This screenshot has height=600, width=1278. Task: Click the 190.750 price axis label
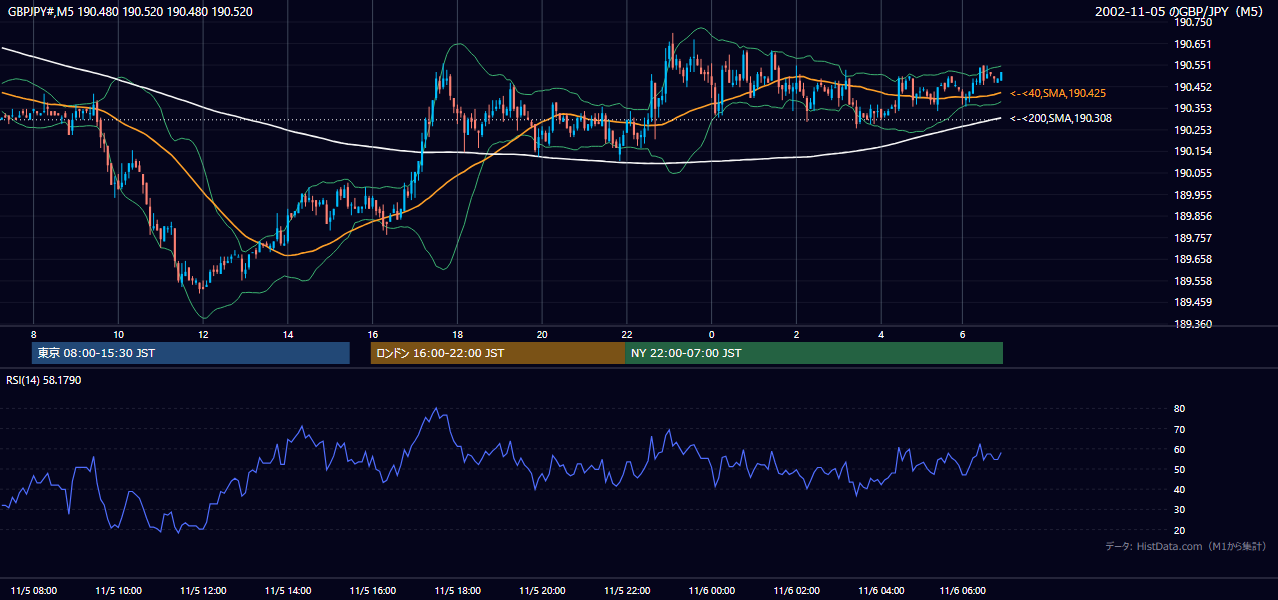[x=1193, y=22]
